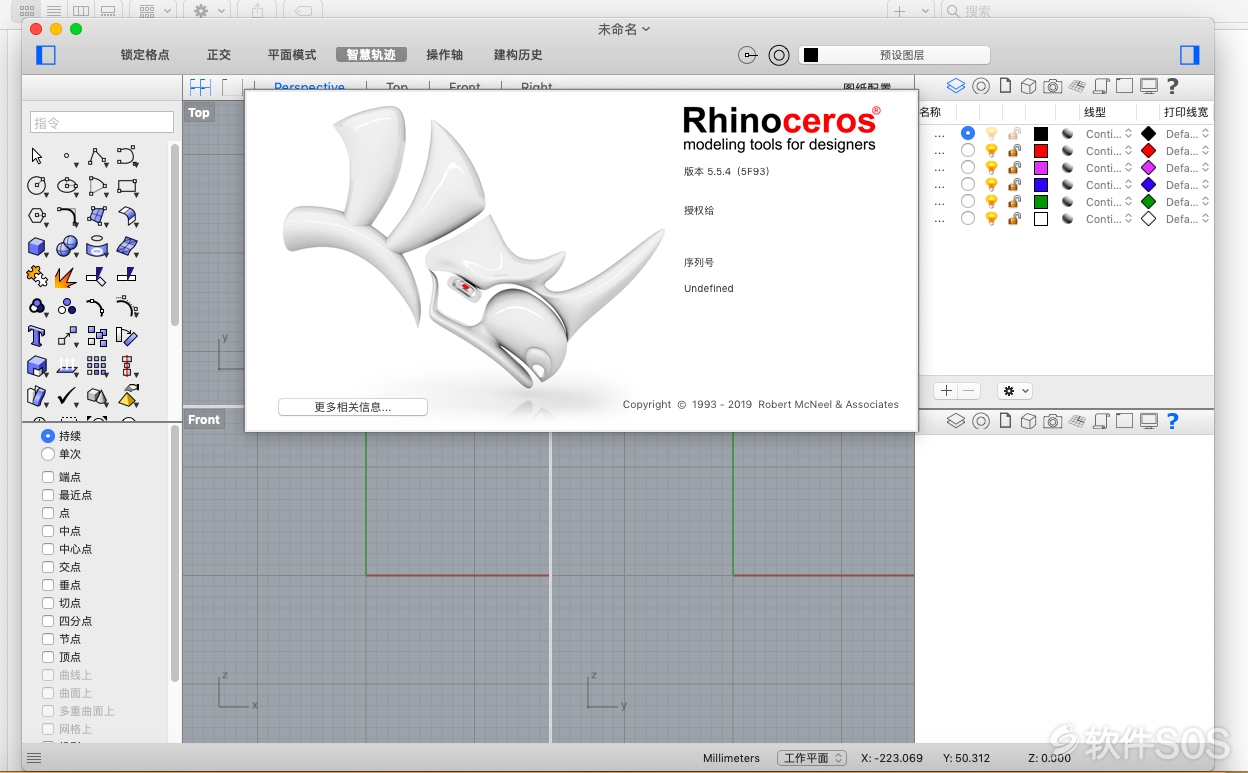The height and width of the screenshot is (773, 1248).
Task: Click the checkmark analysis tool
Action: [67, 396]
